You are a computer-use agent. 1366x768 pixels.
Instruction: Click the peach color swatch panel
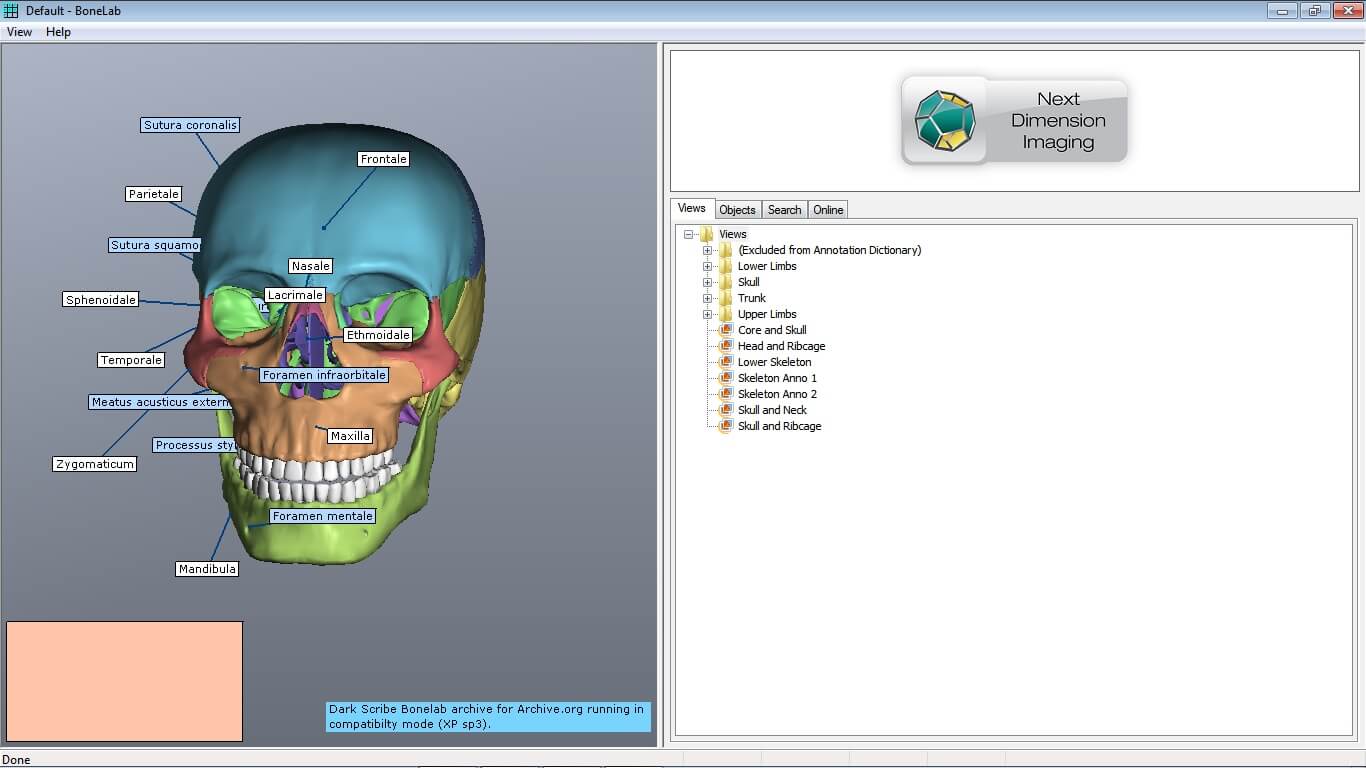click(x=124, y=681)
